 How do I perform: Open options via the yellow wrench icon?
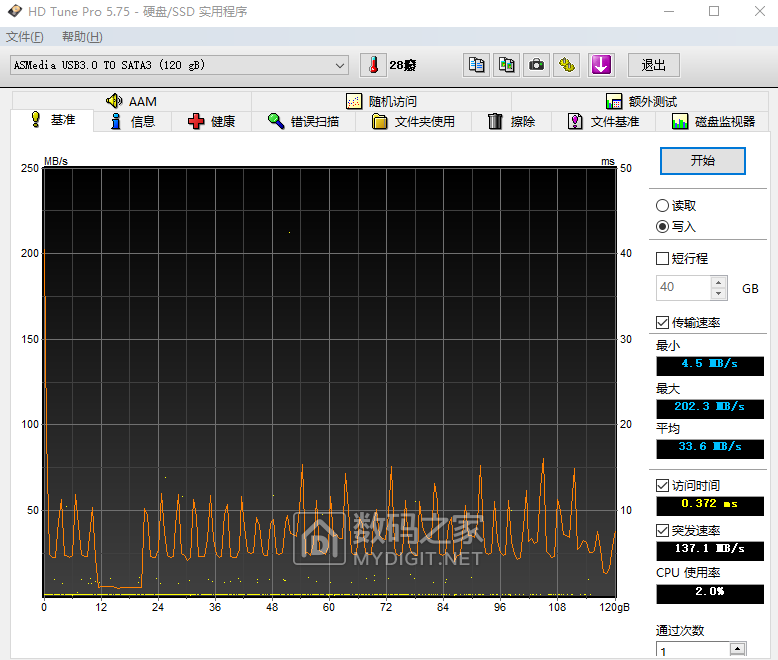pos(567,65)
